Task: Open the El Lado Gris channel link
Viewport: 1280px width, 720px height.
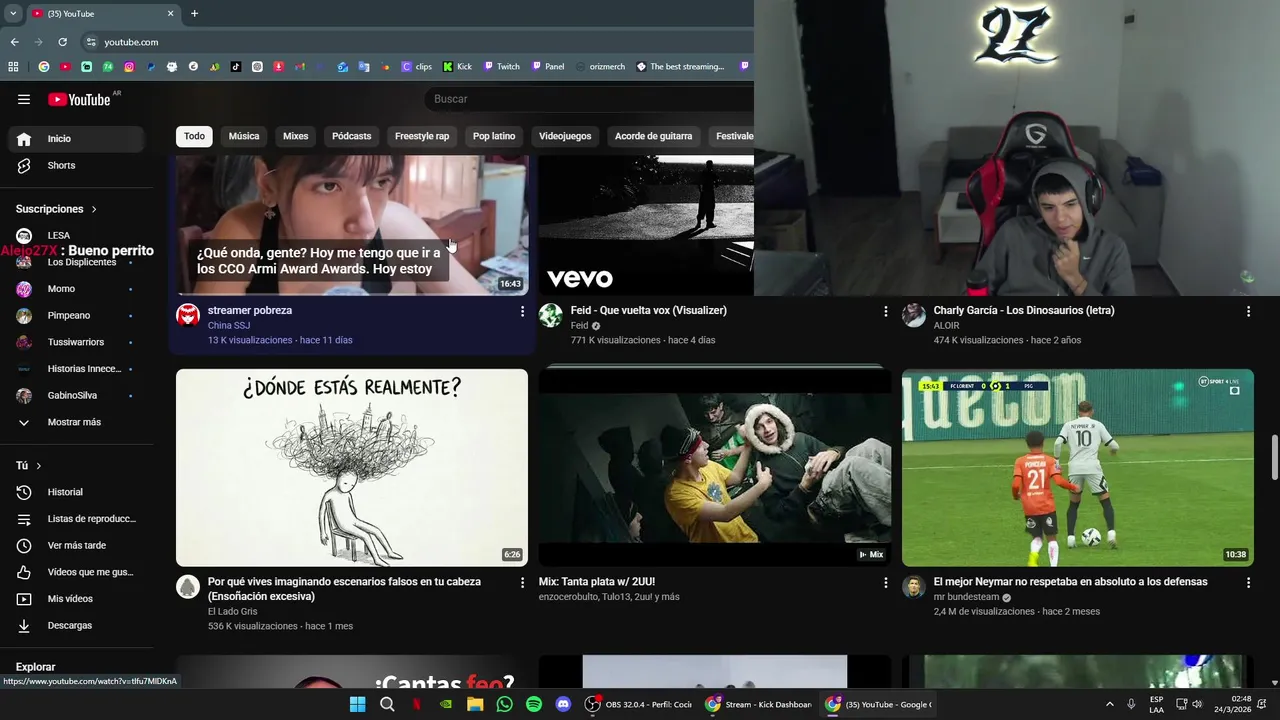Action: click(x=233, y=611)
